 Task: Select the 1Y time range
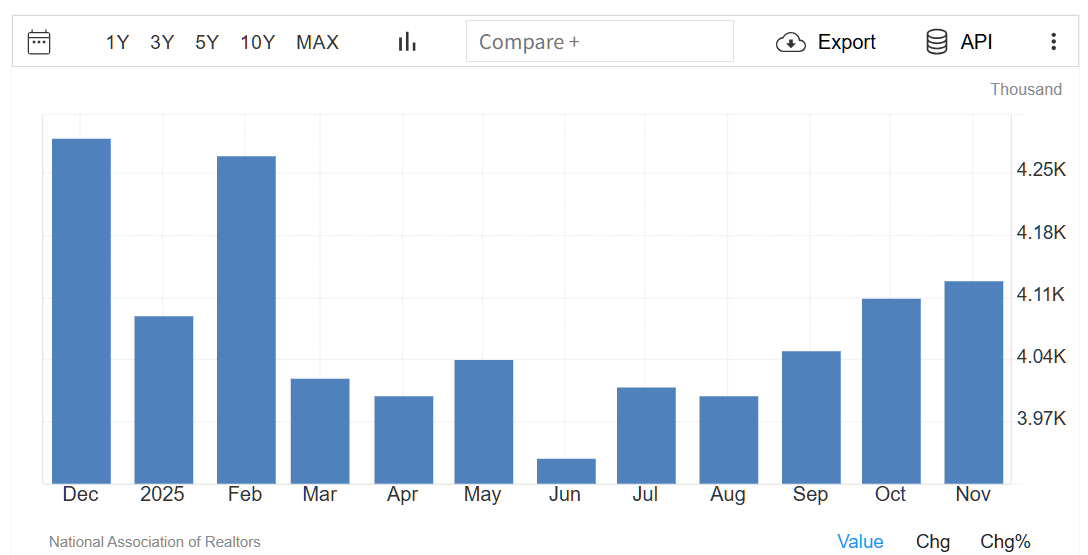(x=118, y=42)
